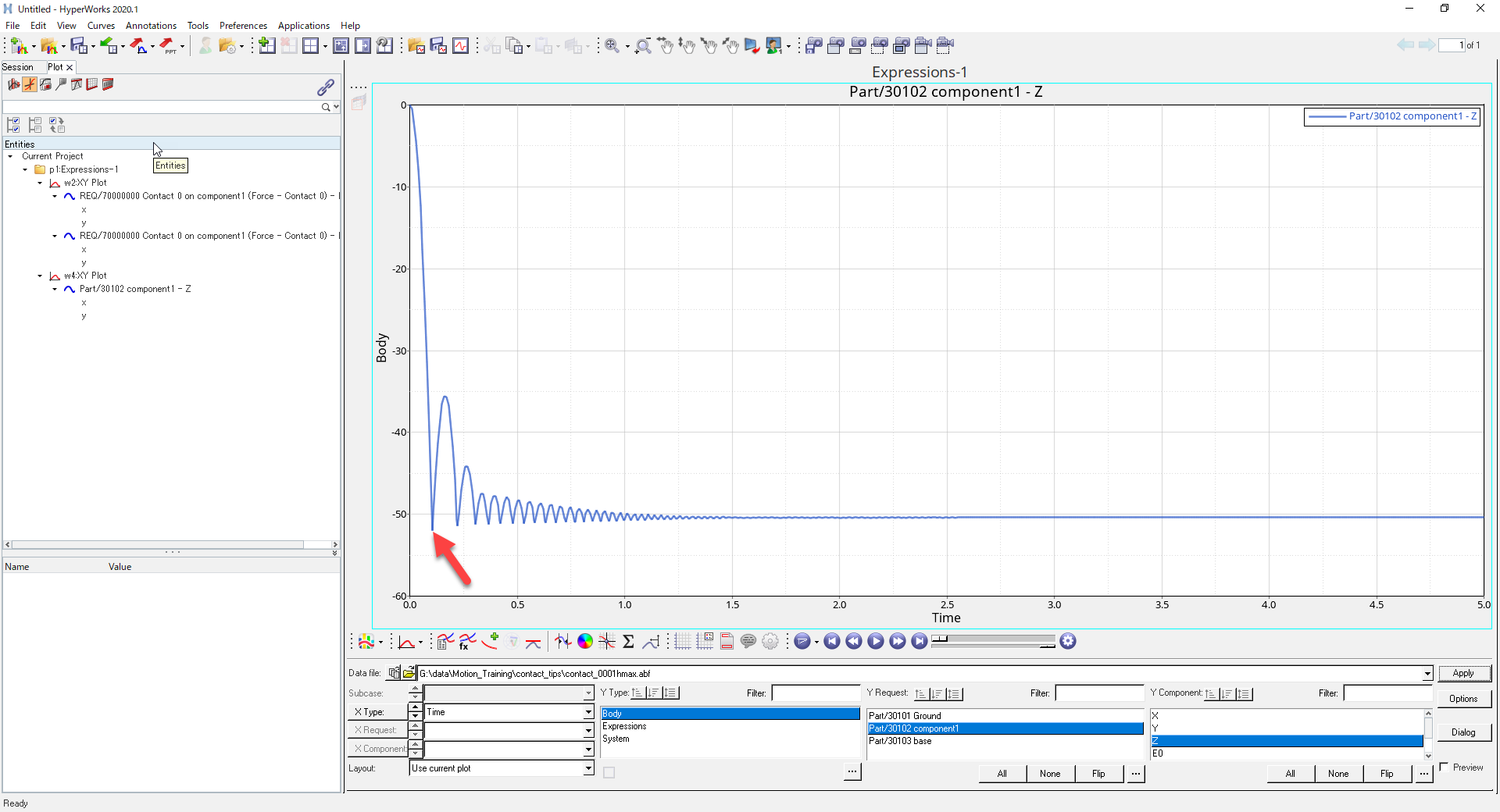Screen dimensions: 1500x812
Task: Collapse the Part/30102 component1 - Z curve node
Action: pyautogui.click(x=55, y=289)
